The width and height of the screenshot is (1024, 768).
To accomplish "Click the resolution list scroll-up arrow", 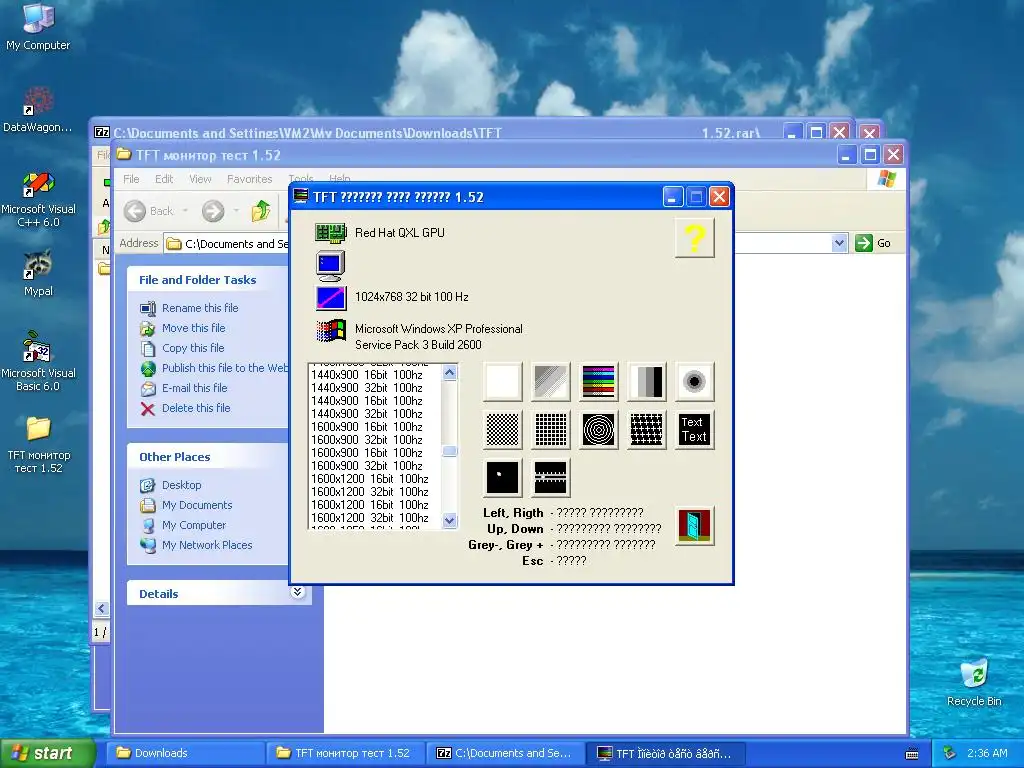I will point(449,373).
